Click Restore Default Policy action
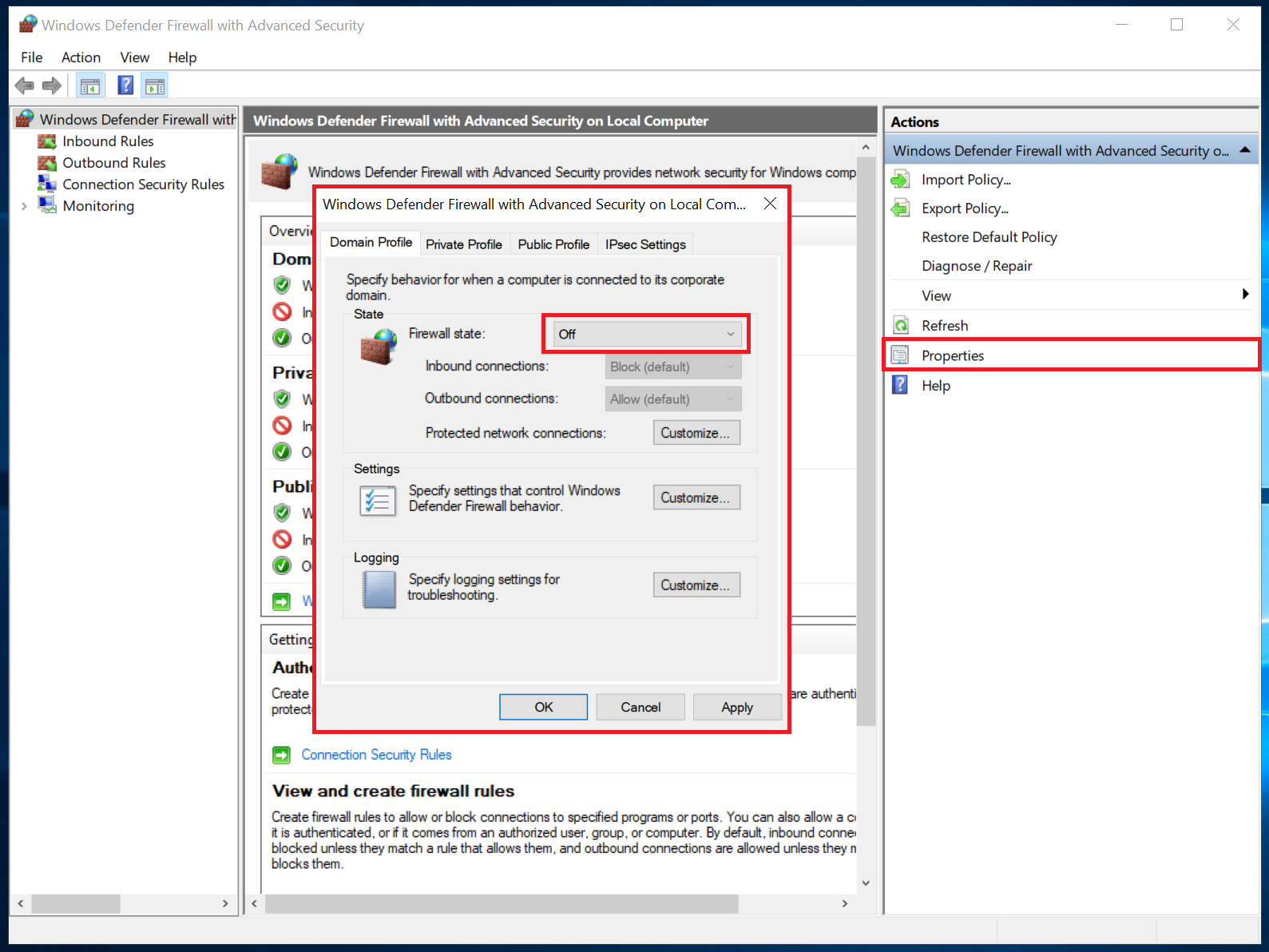This screenshot has width=1269, height=952. click(x=989, y=237)
